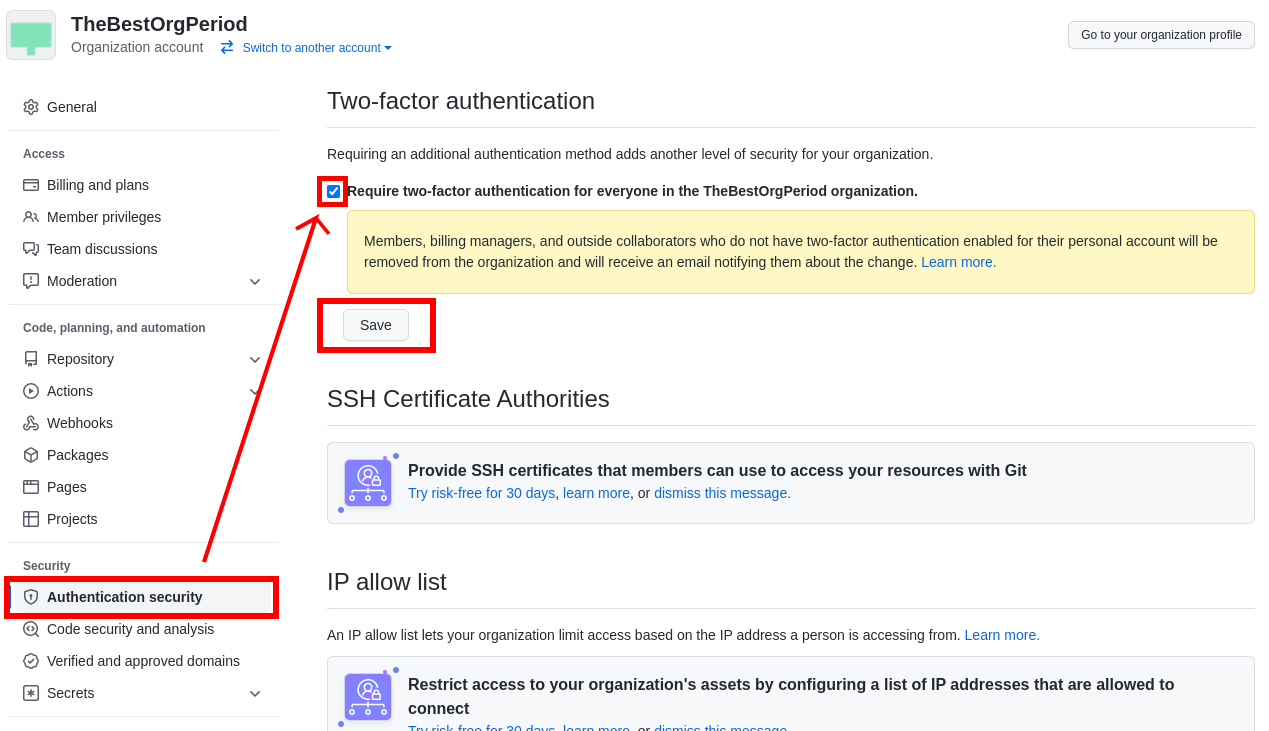Open Packages settings
The image size is (1269, 731).
pos(143,455)
